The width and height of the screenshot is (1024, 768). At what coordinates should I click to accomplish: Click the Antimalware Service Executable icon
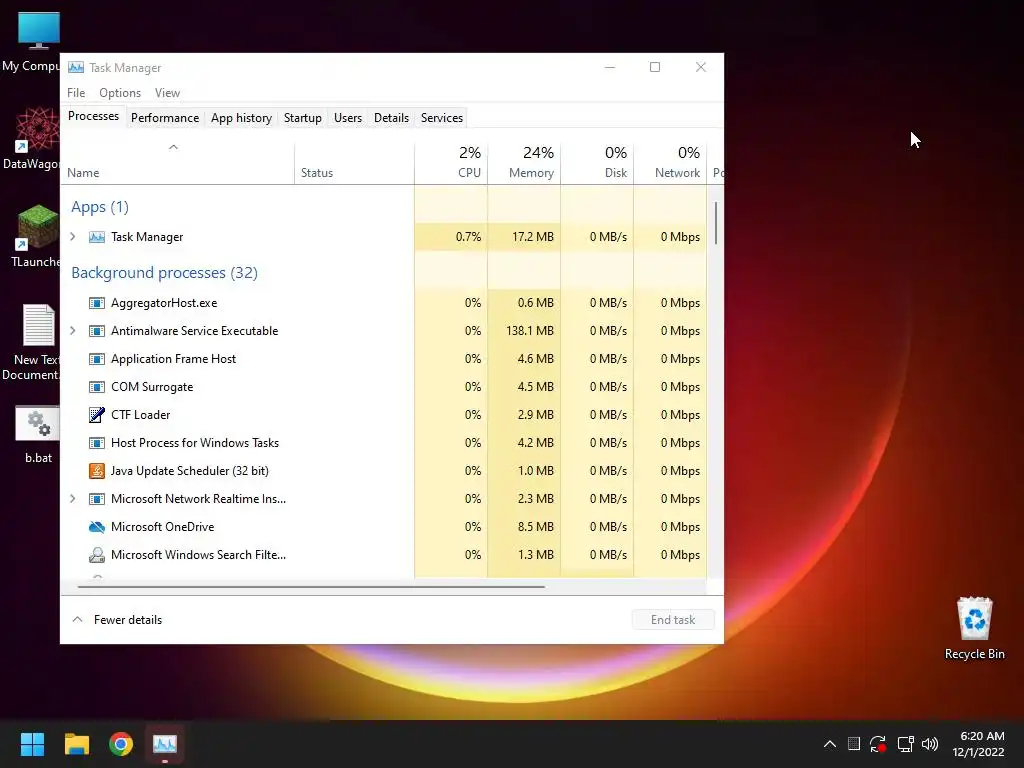coord(97,331)
